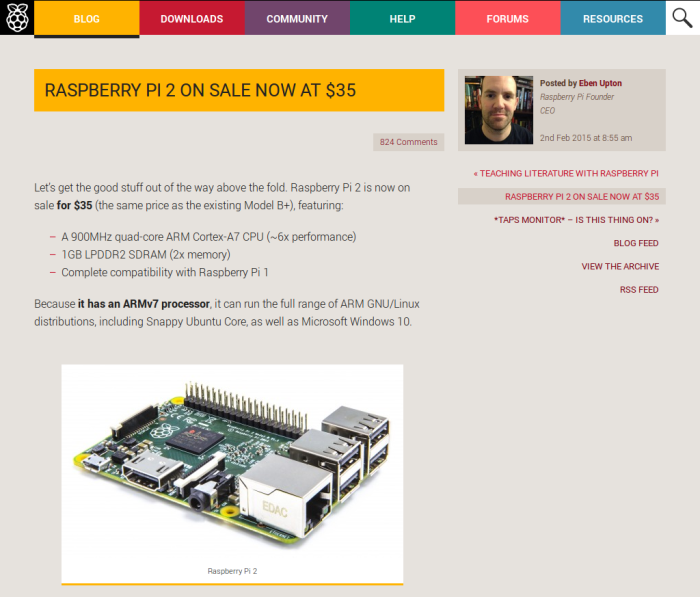This screenshot has width=700, height=597.
Task: Open the Blog Feed link
Action: [636, 243]
